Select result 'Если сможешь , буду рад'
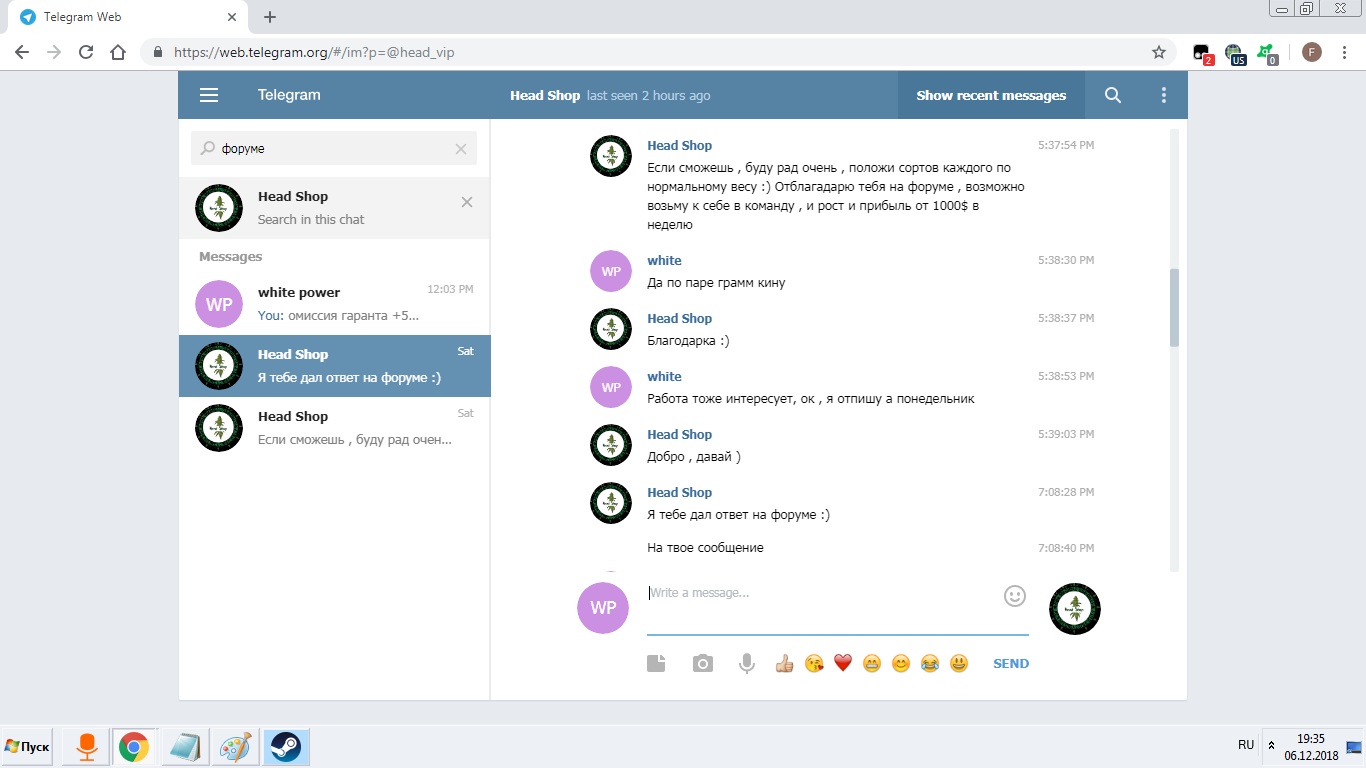 (334, 428)
